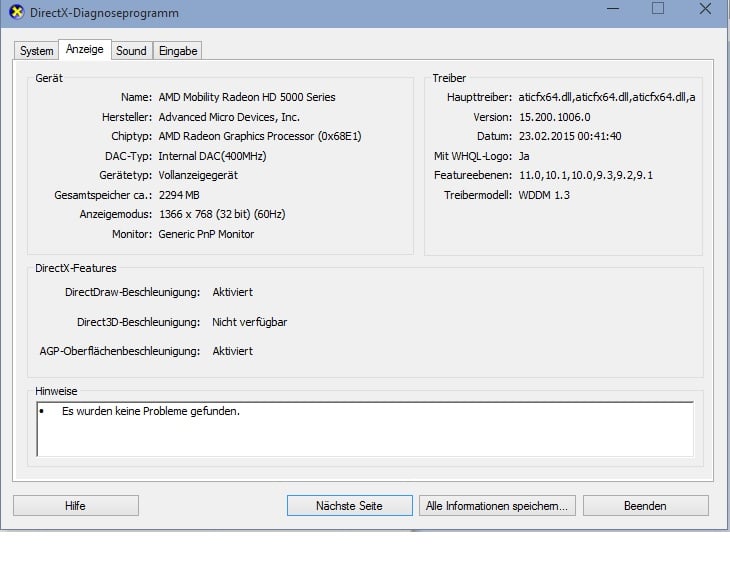Click 'Nicht verfügbar' Direct3D status
The image size is (730, 568).
[x=250, y=322]
